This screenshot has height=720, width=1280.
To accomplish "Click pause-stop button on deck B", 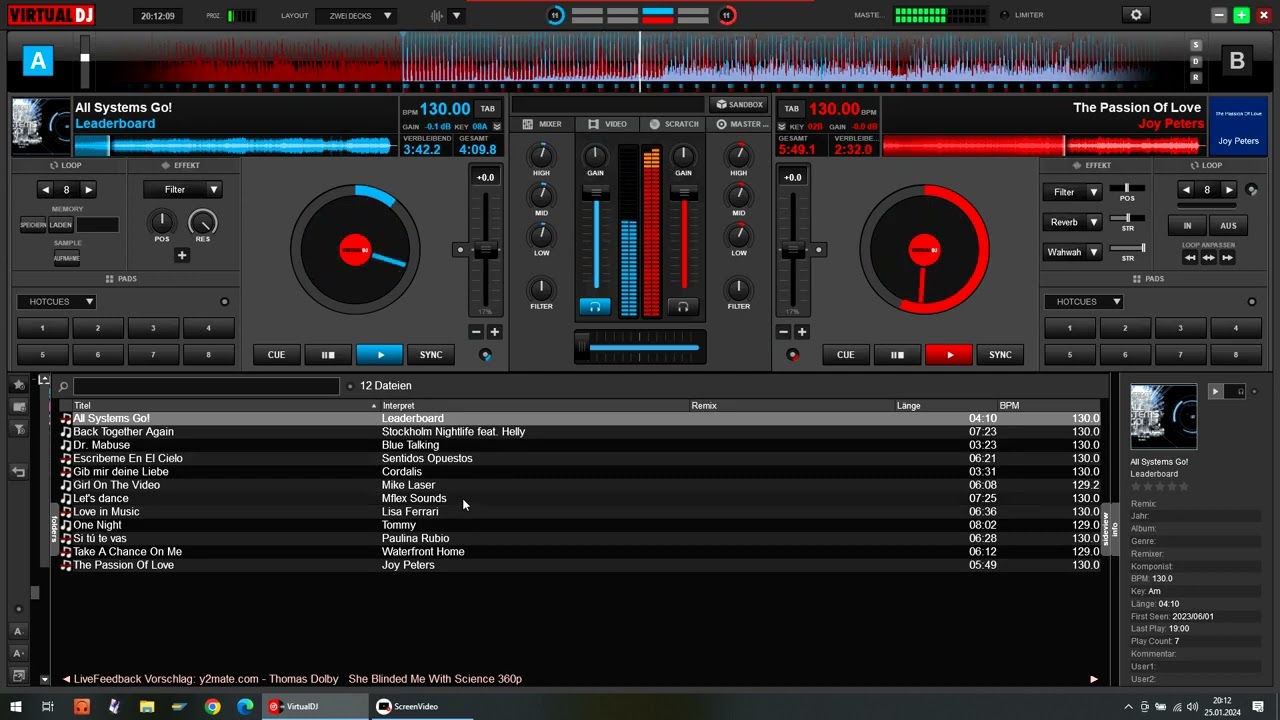I will [897, 355].
